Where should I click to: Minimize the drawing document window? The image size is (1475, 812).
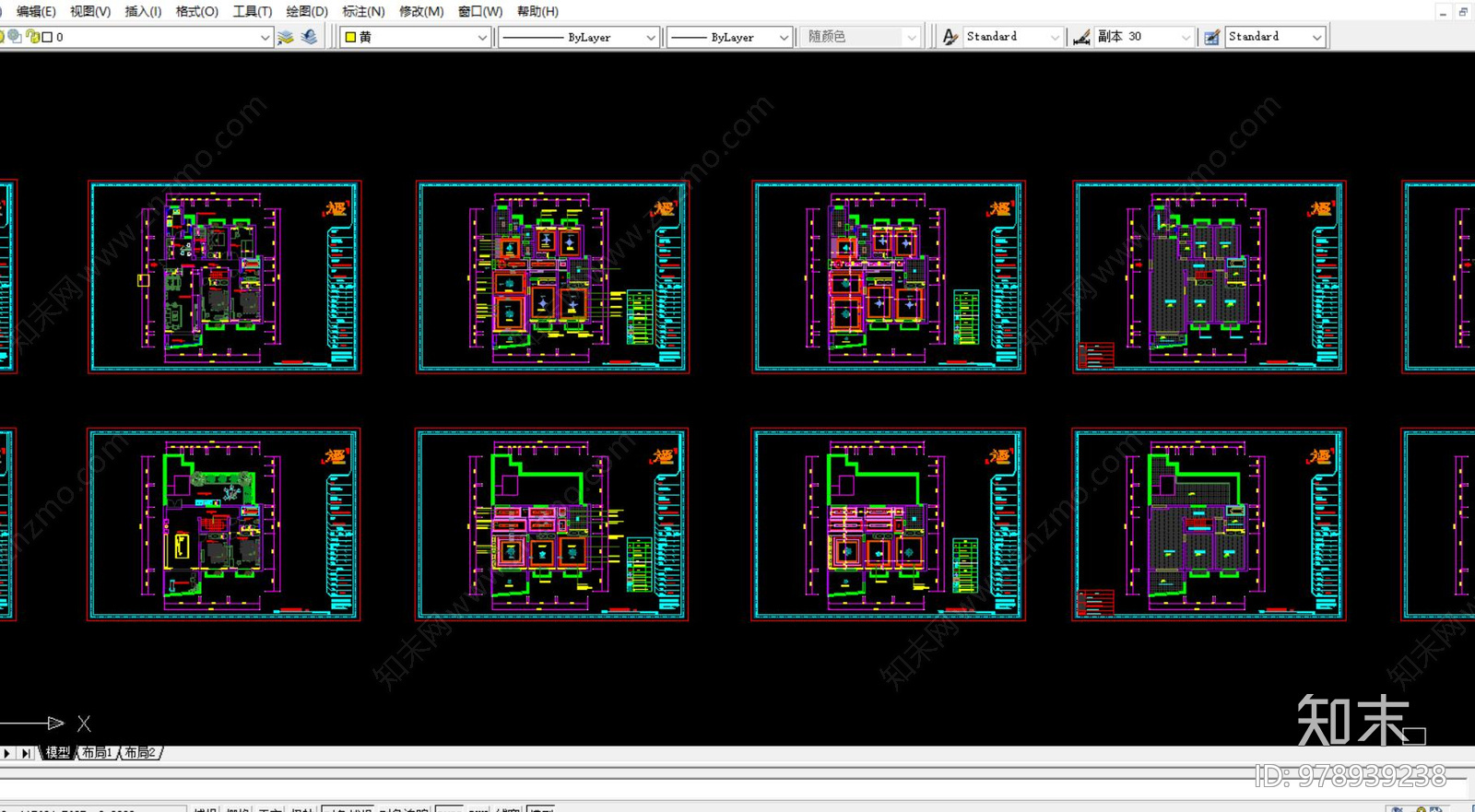coord(1443,12)
